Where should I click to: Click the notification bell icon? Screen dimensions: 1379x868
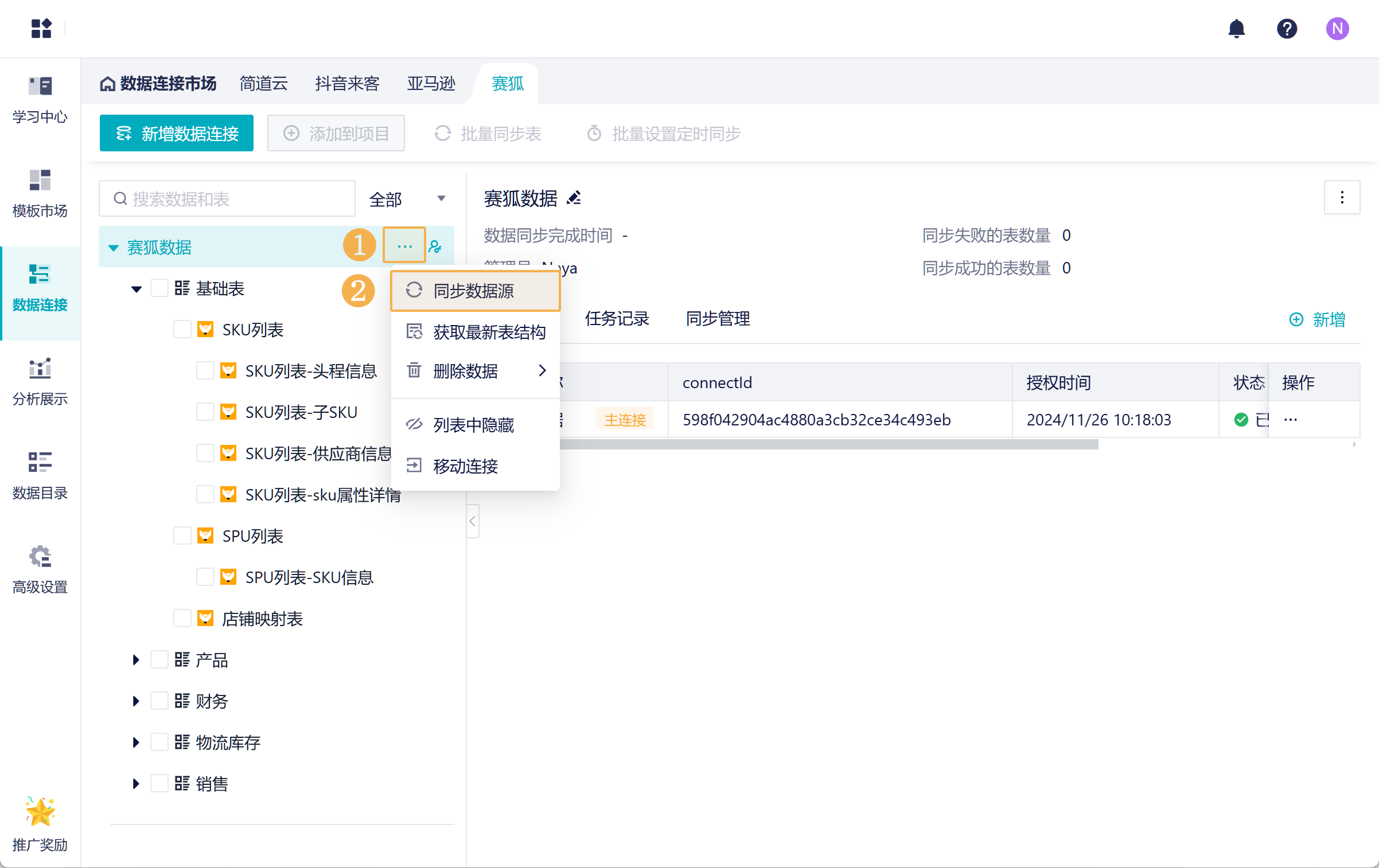tap(1236, 29)
